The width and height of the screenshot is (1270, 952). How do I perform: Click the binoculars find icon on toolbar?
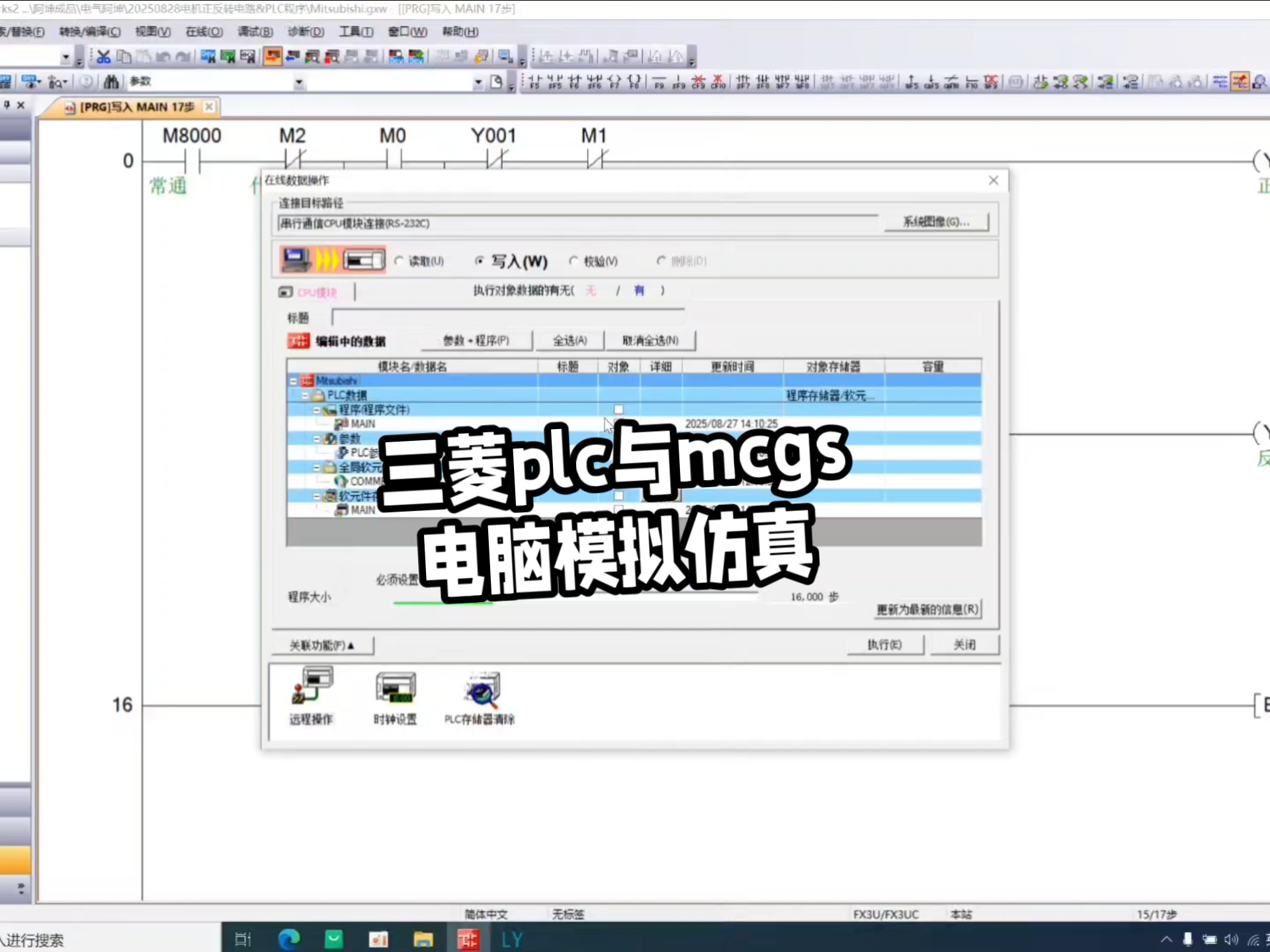111,81
